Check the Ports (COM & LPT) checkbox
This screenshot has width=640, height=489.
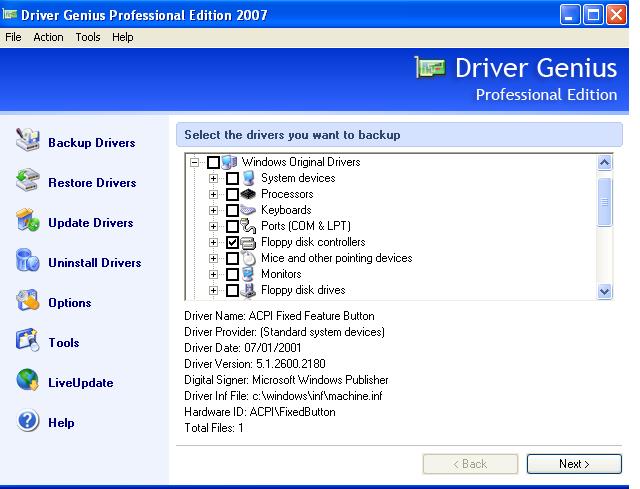232,226
